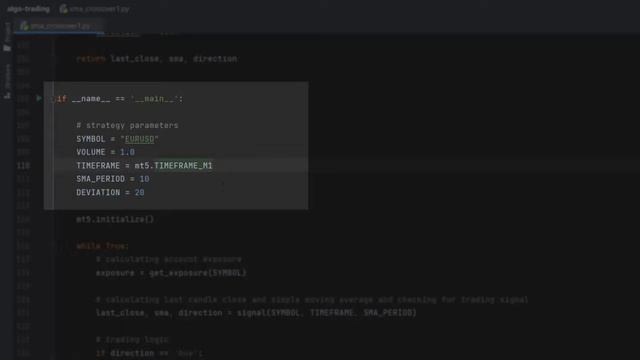This screenshot has height=360, width=640.
Task: Click mt5.TIMEFRAME_M1 in the TIMEFRAME line
Action: click(x=173, y=166)
